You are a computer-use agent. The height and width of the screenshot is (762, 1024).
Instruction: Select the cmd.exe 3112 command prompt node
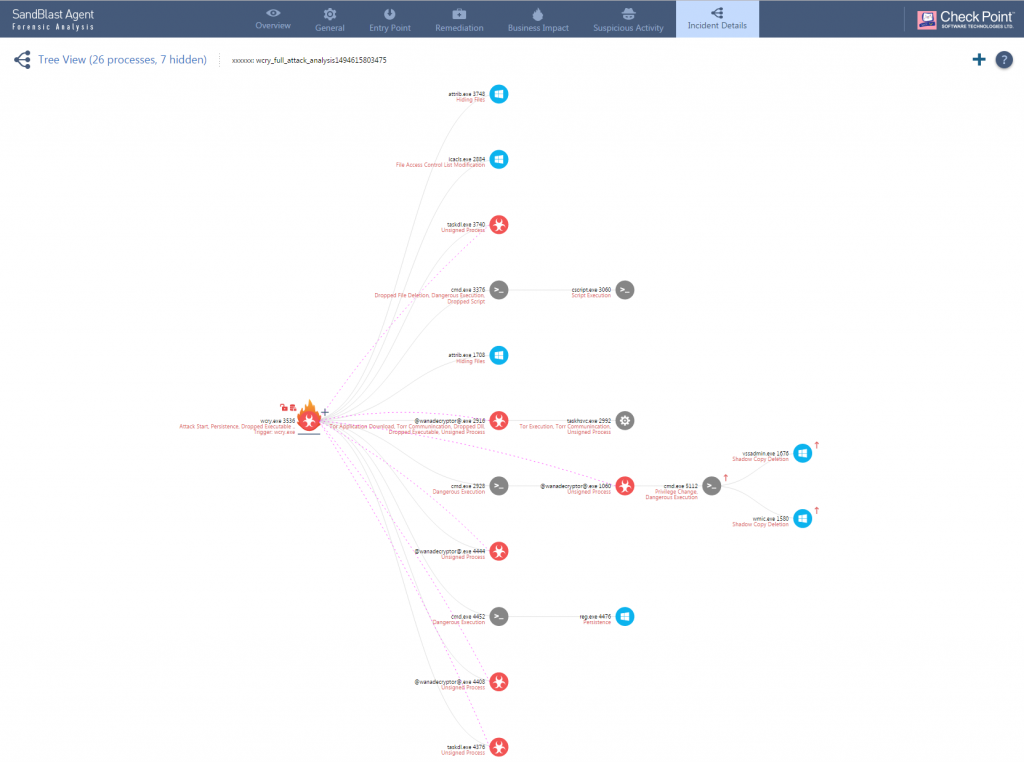(x=712, y=486)
